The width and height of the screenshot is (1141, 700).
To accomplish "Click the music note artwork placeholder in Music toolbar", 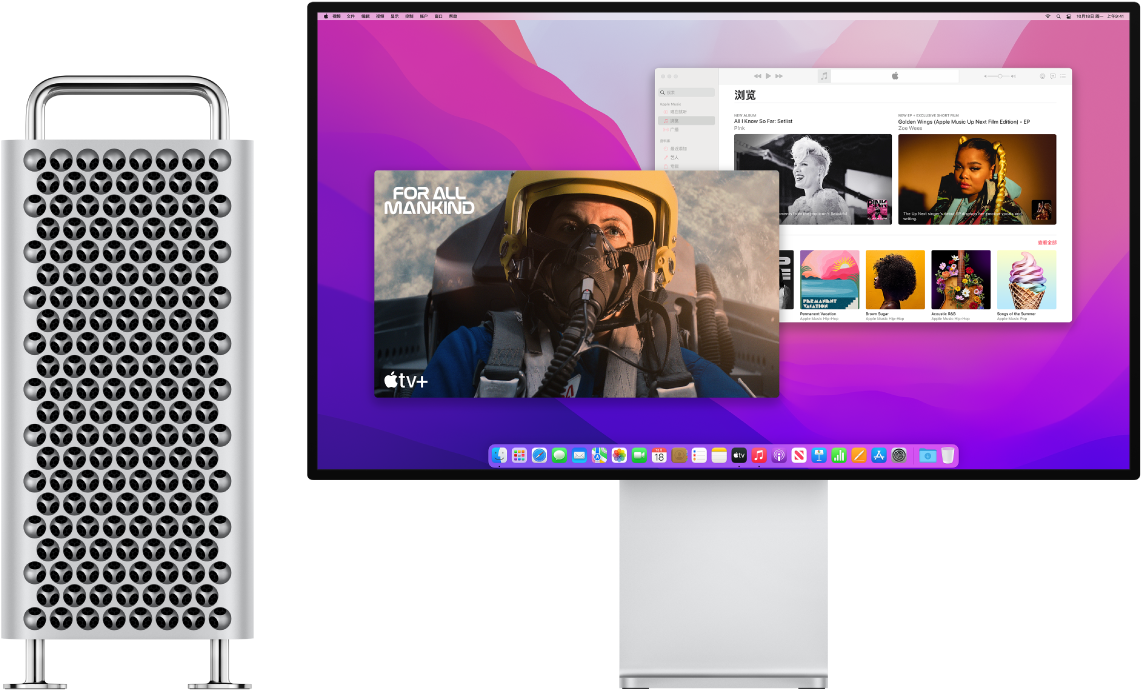I will (824, 76).
